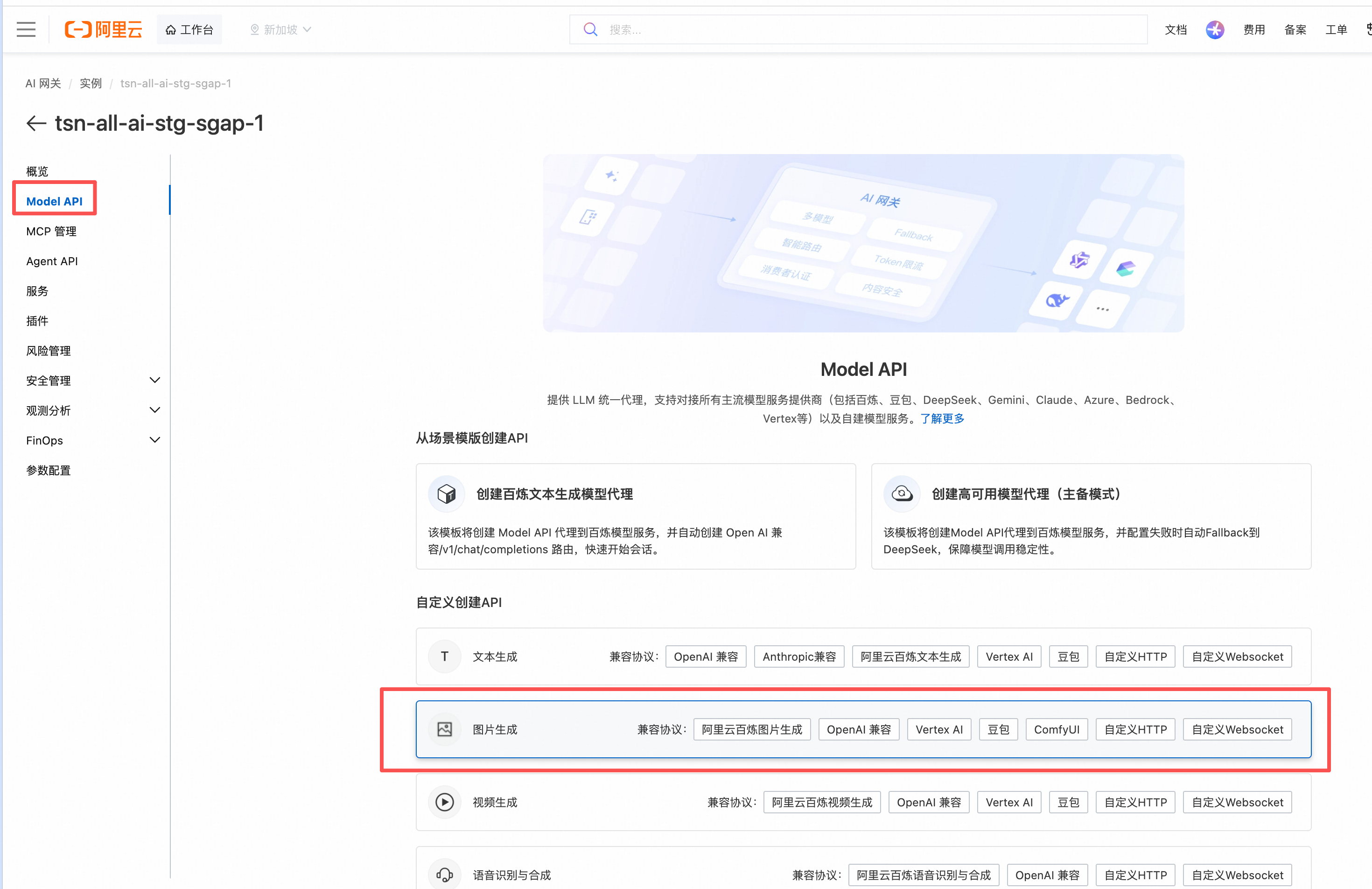Select the 创建高可用模型代理（主备模式） template card
This screenshot has height=889, width=1372.
point(1091,516)
